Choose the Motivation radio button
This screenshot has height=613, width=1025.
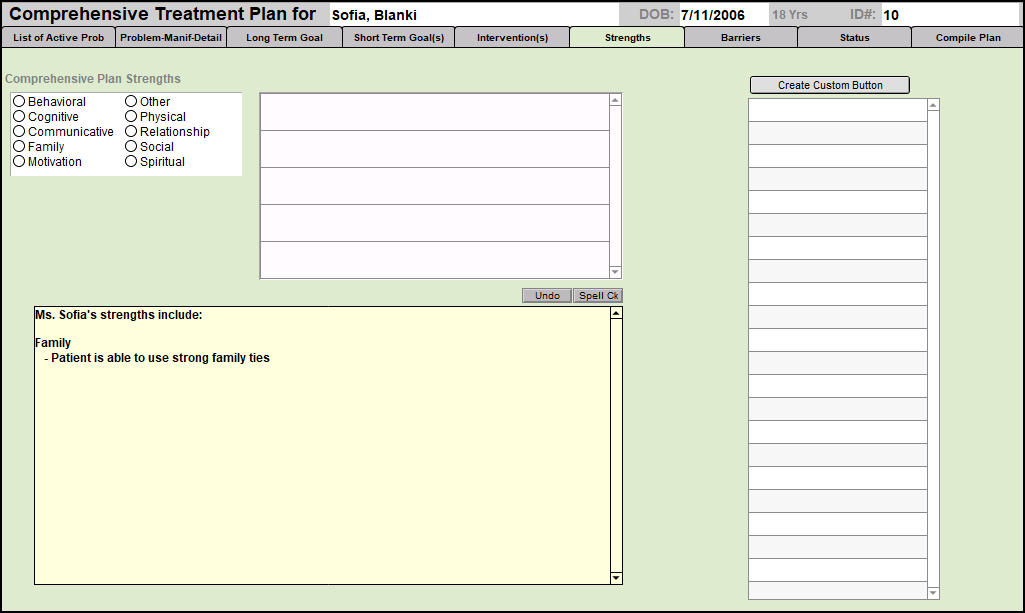pyautogui.click(x=19, y=162)
